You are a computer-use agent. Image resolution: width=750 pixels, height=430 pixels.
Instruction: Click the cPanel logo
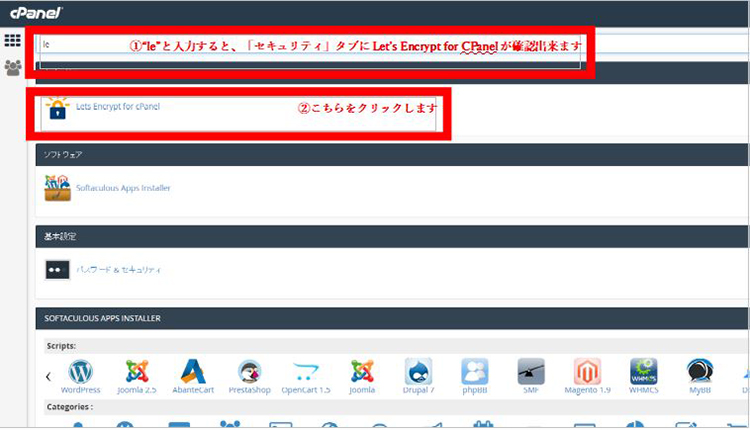coord(36,13)
